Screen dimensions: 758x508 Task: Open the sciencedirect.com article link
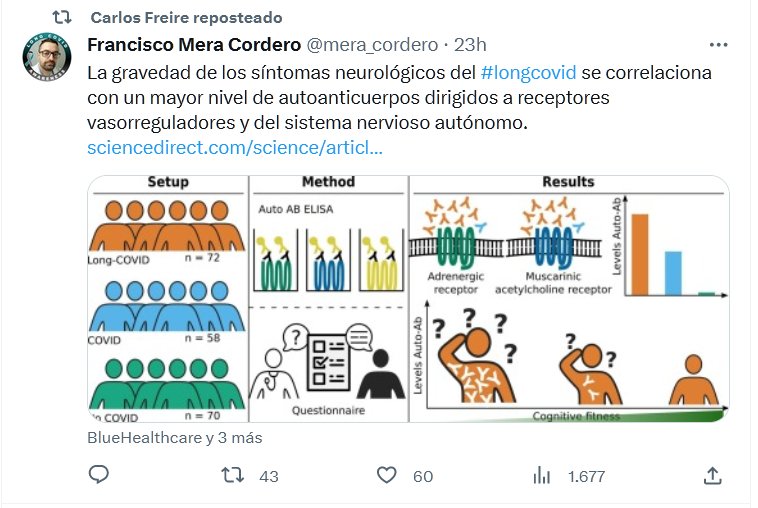pos(235,147)
